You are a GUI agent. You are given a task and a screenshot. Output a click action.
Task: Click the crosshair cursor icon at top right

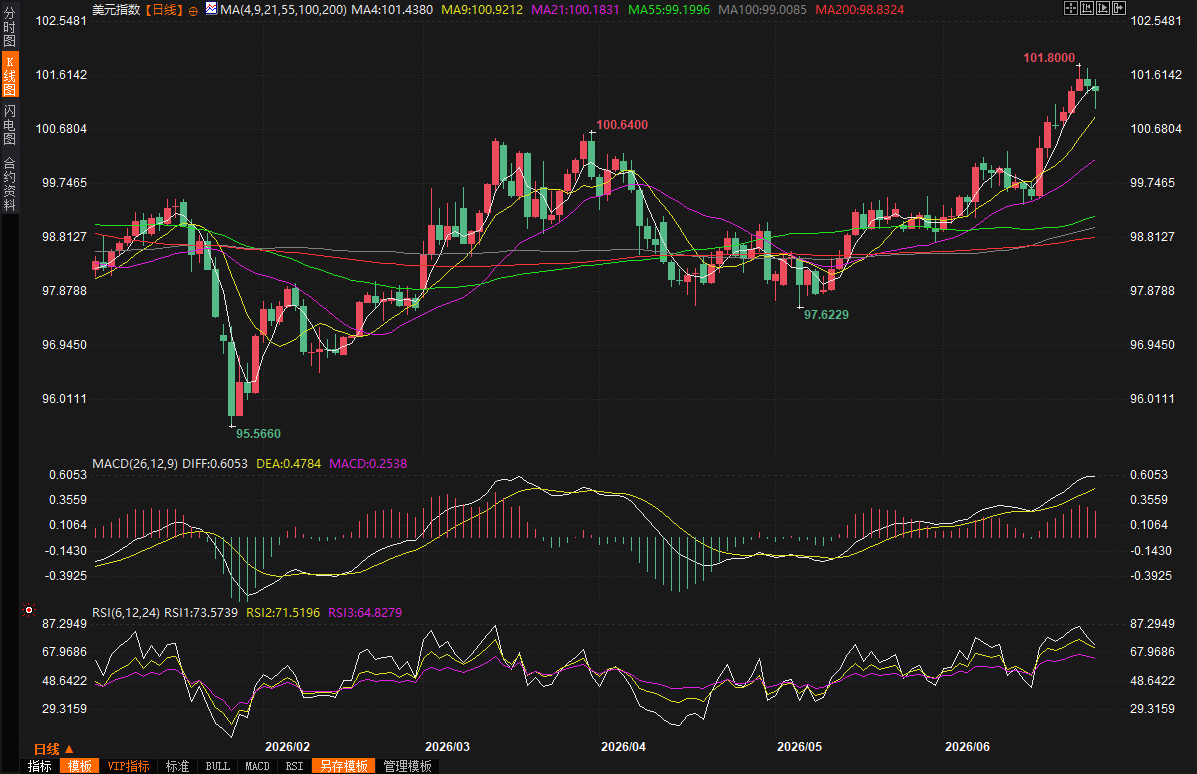coord(1071,8)
